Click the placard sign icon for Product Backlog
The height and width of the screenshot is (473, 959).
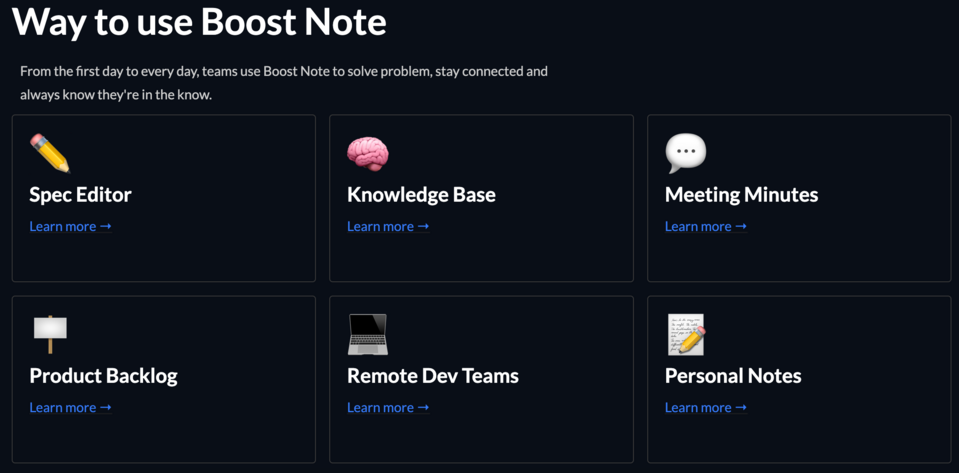[x=50, y=334]
